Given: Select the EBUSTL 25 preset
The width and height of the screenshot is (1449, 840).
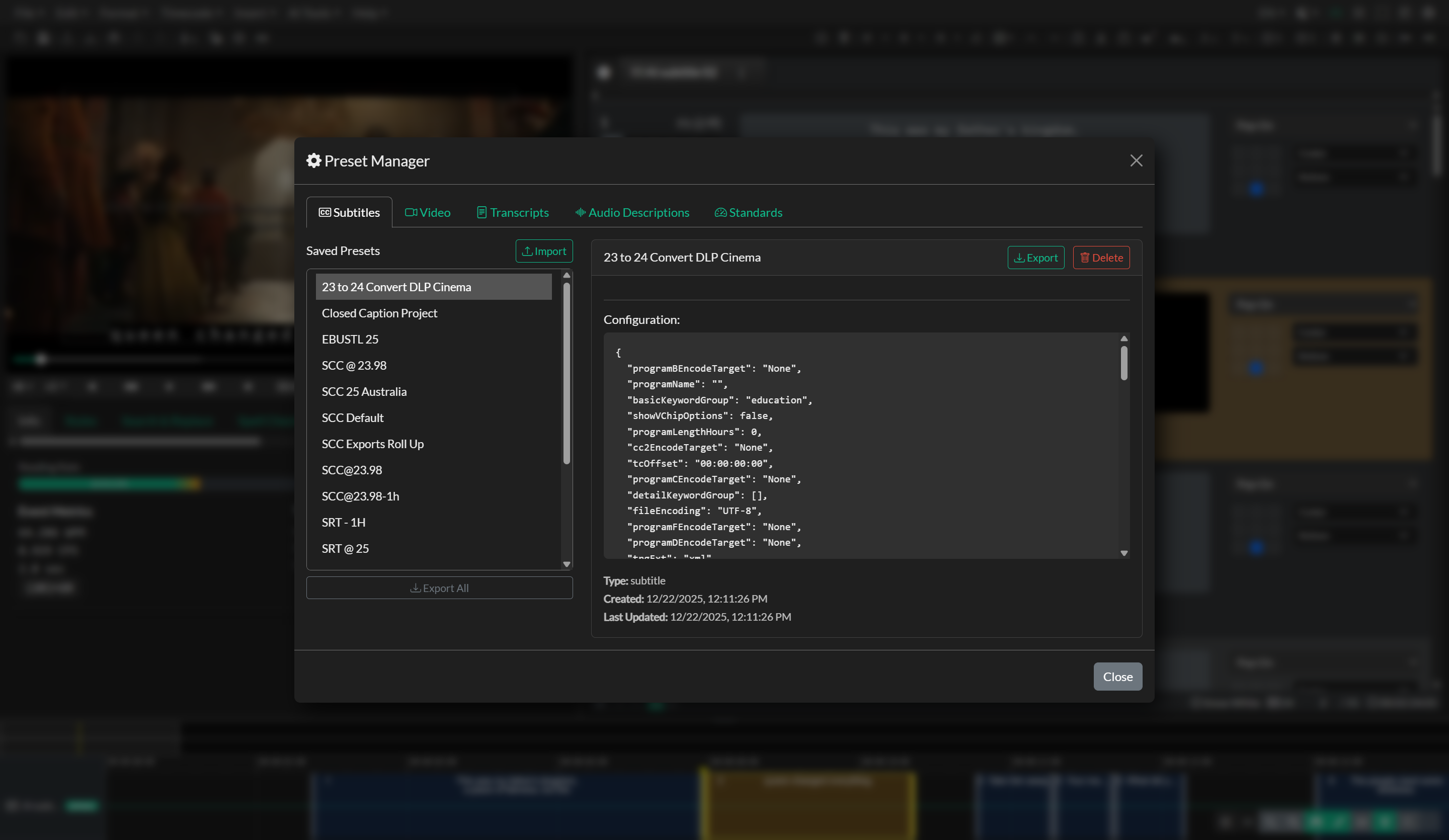Looking at the screenshot, I should (434, 339).
